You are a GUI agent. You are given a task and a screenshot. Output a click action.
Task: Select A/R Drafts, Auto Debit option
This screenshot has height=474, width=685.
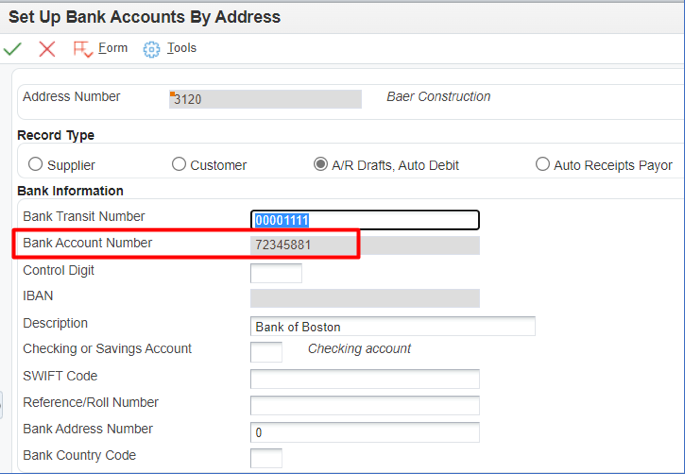pos(321,165)
